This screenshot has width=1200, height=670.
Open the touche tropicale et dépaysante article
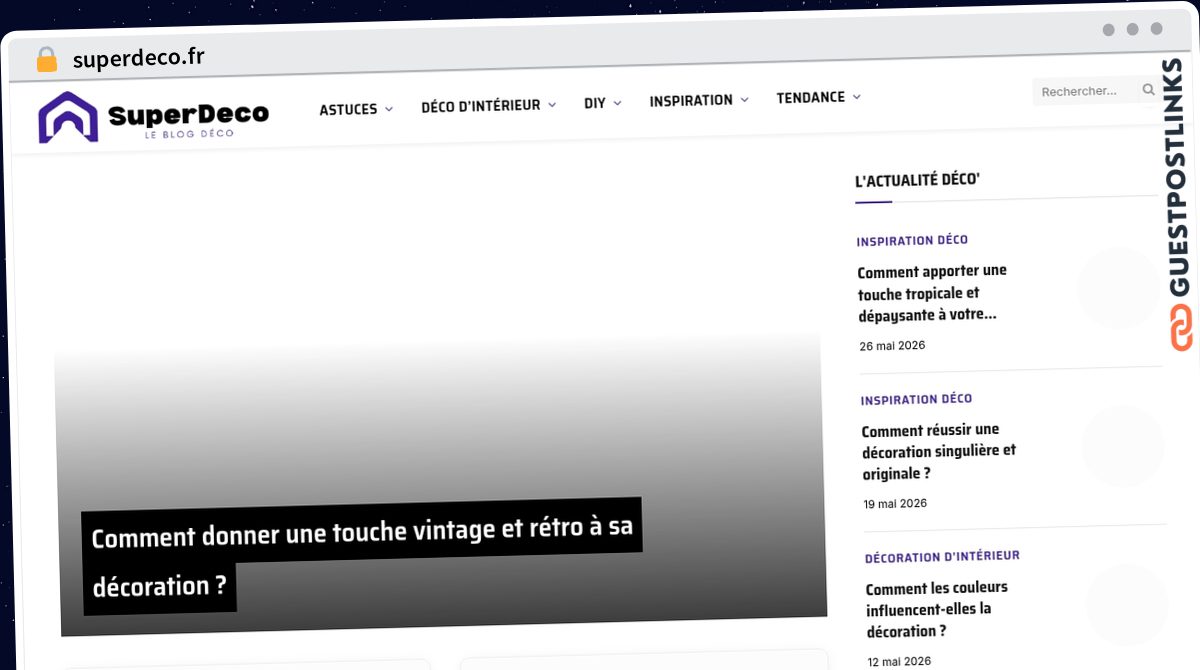click(932, 292)
